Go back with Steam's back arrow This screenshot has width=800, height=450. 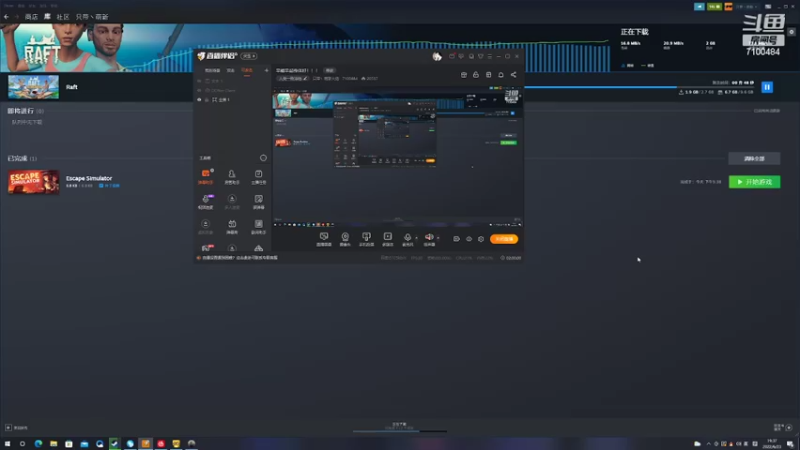[x=6, y=17]
